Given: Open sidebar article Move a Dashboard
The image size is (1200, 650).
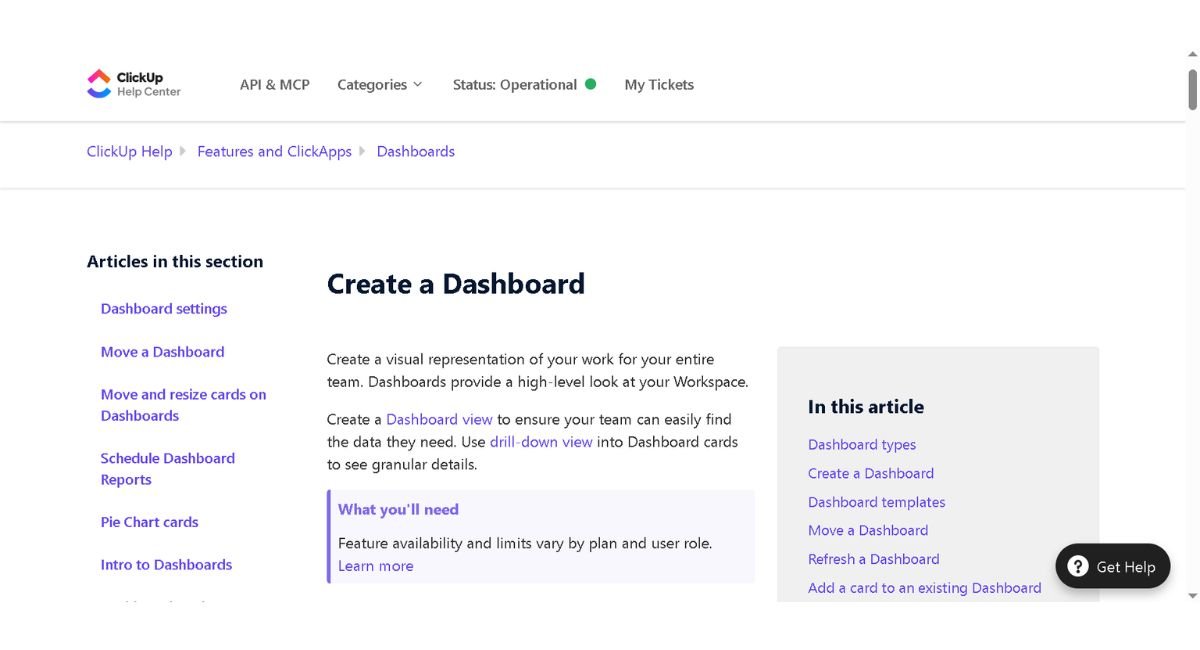Looking at the screenshot, I should [x=163, y=352].
